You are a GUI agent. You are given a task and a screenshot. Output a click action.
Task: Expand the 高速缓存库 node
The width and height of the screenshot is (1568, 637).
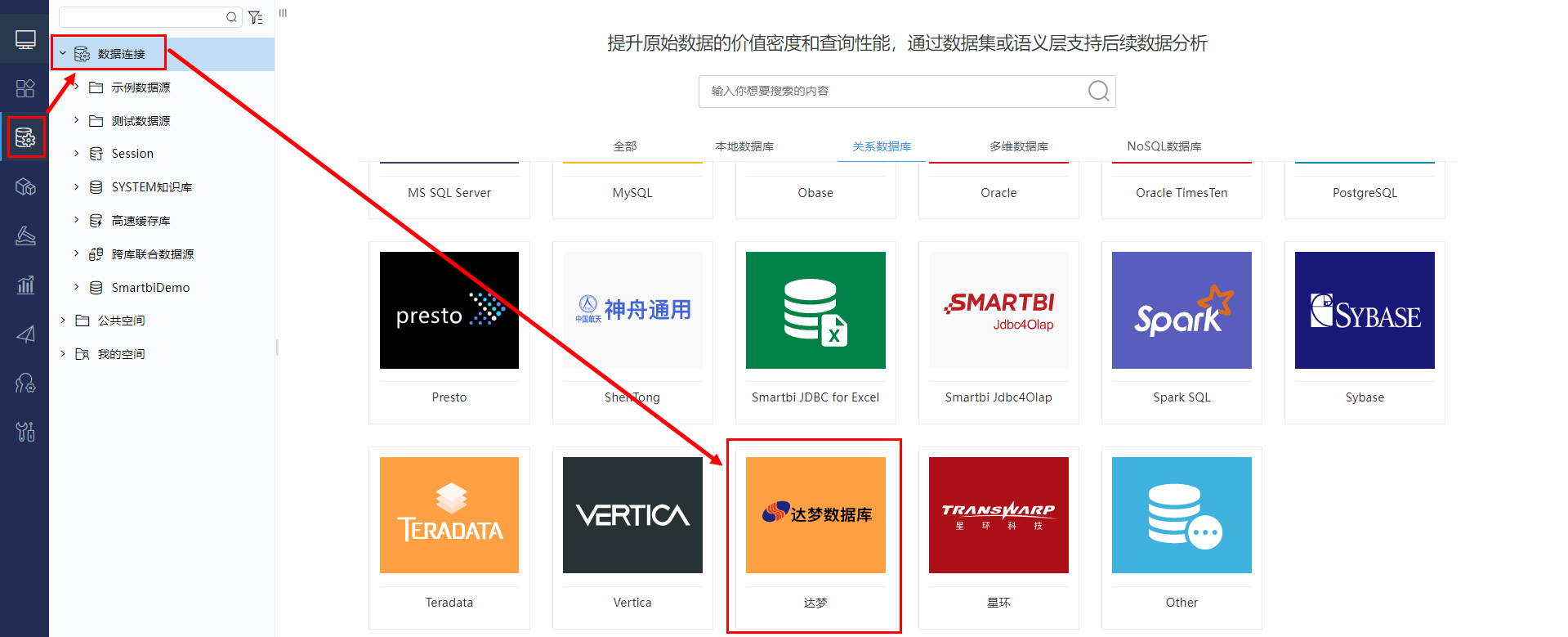(77, 220)
